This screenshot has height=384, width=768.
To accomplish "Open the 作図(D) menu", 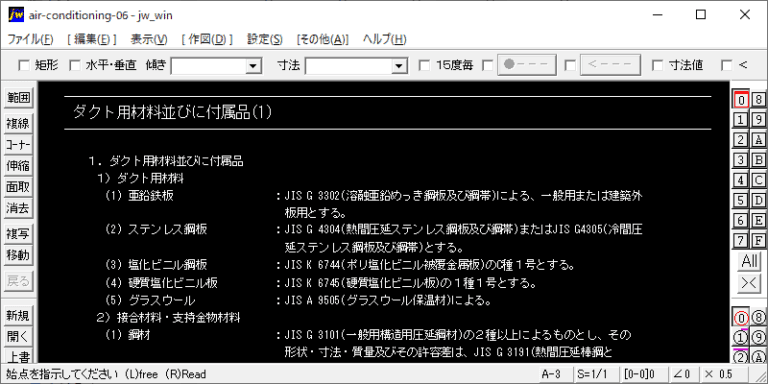I will click(207, 39).
